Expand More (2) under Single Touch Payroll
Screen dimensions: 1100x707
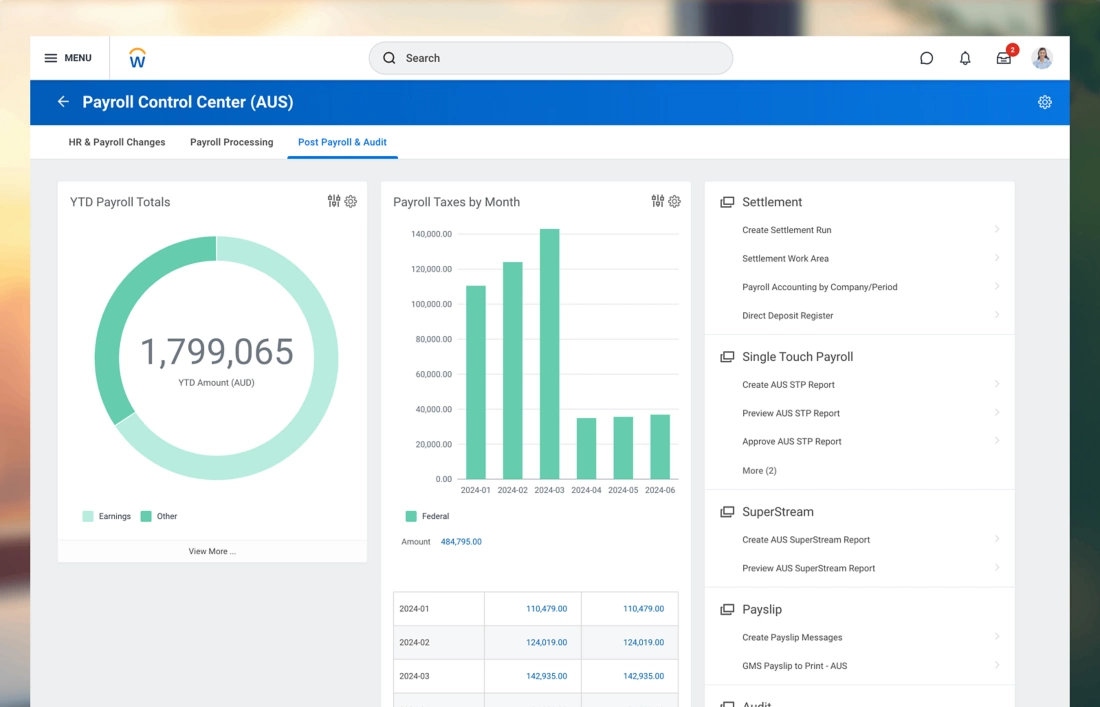[759, 470]
